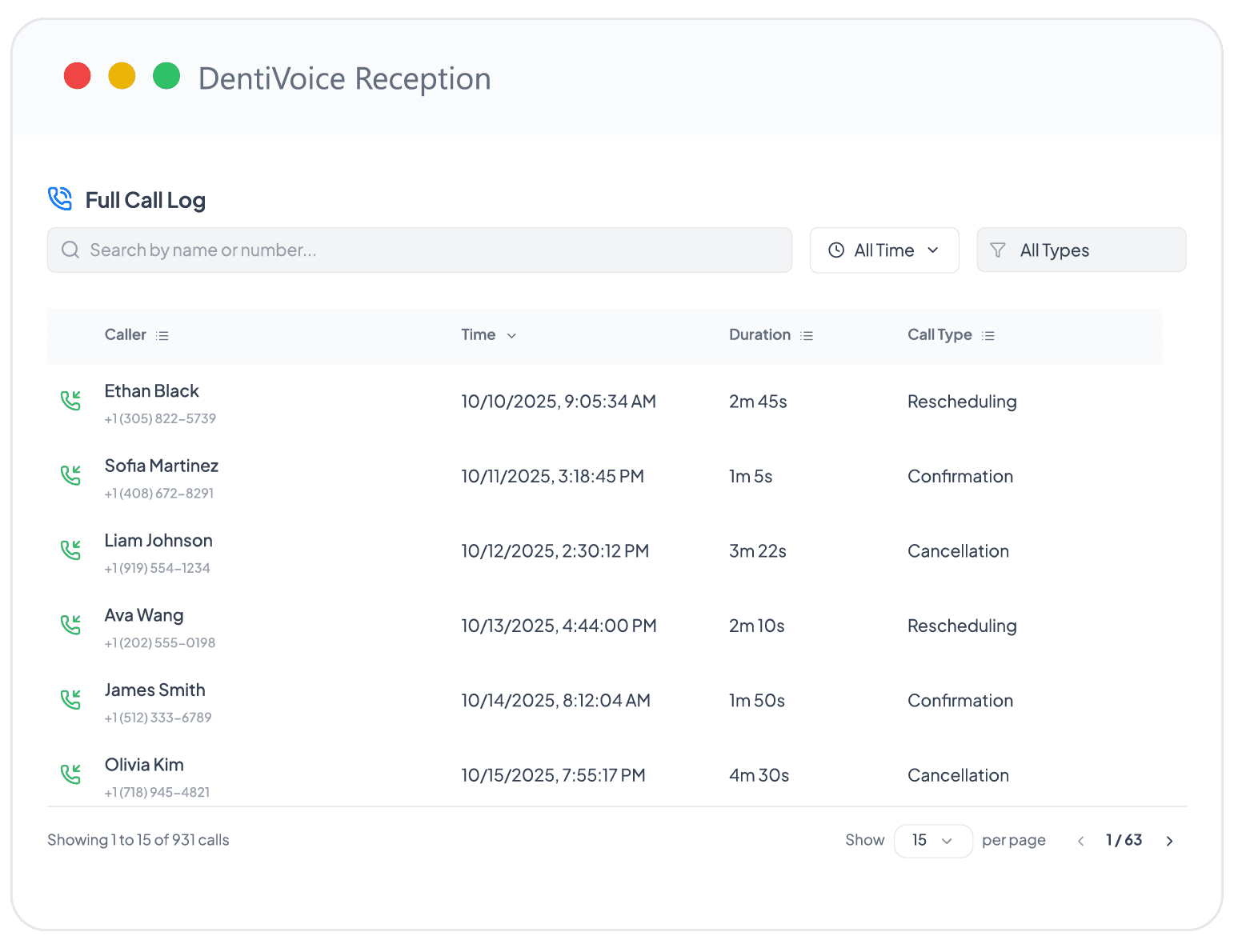1234x952 pixels.
Task: Click the incoming call icon beside James Smith
Action: click(x=71, y=698)
